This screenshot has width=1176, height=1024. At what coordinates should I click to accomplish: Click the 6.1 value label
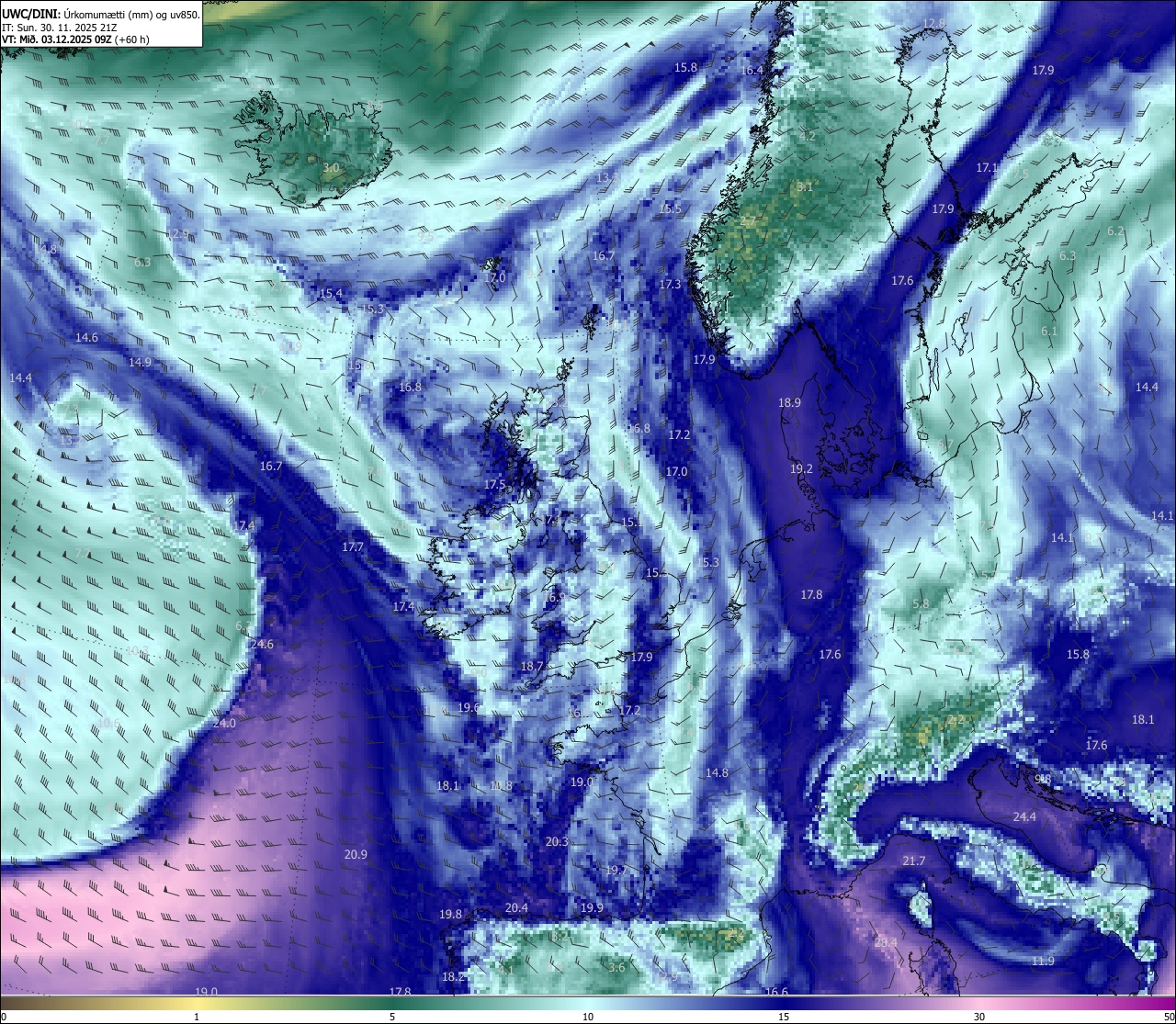tap(1049, 332)
